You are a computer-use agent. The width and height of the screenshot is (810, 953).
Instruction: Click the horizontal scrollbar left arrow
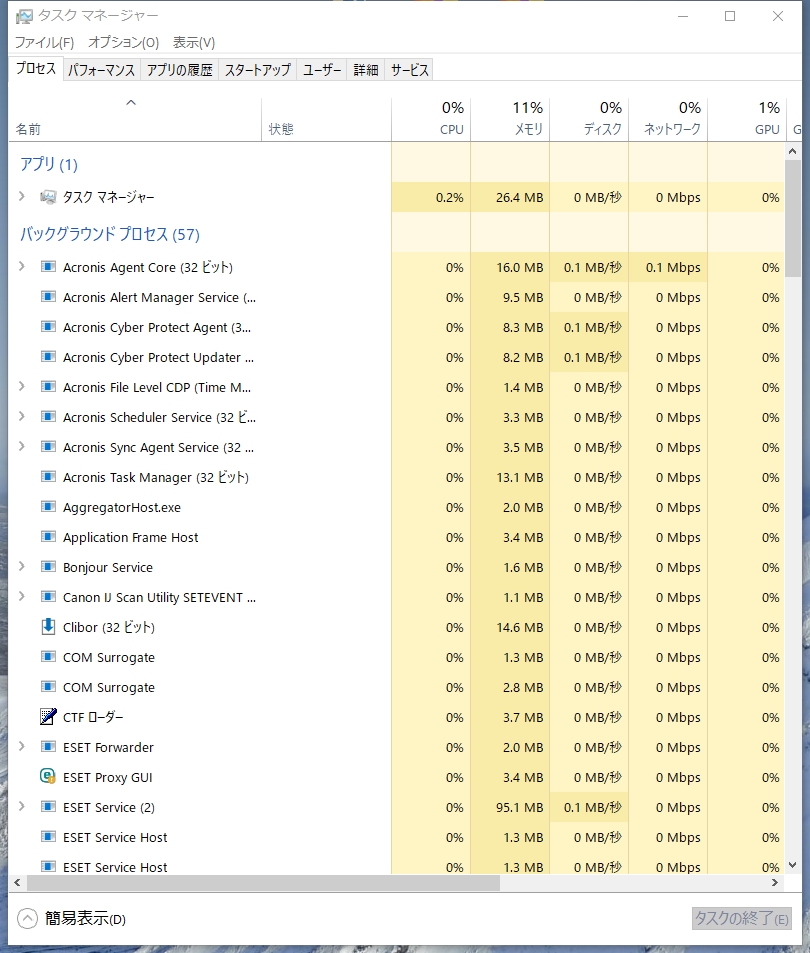pos(17,882)
